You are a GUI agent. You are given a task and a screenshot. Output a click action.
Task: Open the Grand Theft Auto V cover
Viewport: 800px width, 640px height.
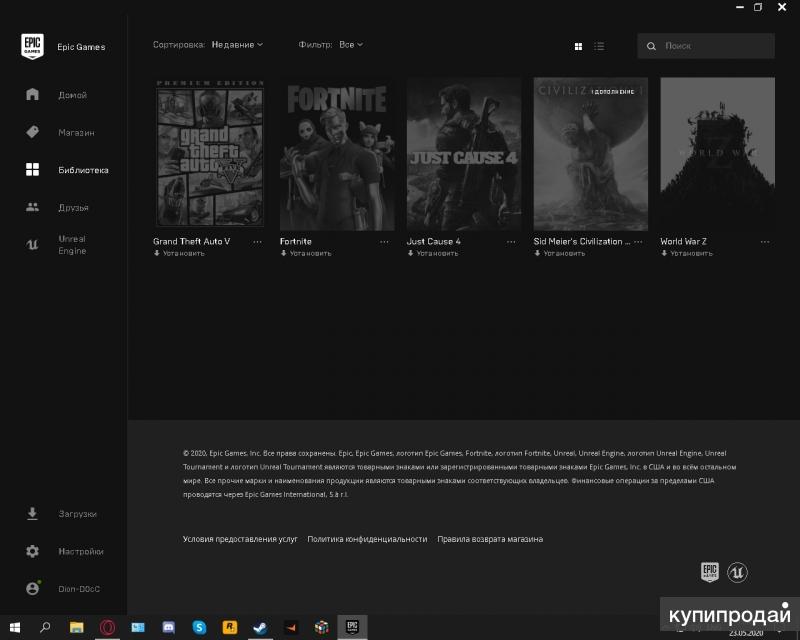pyautogui.click(x=210, y=154)
